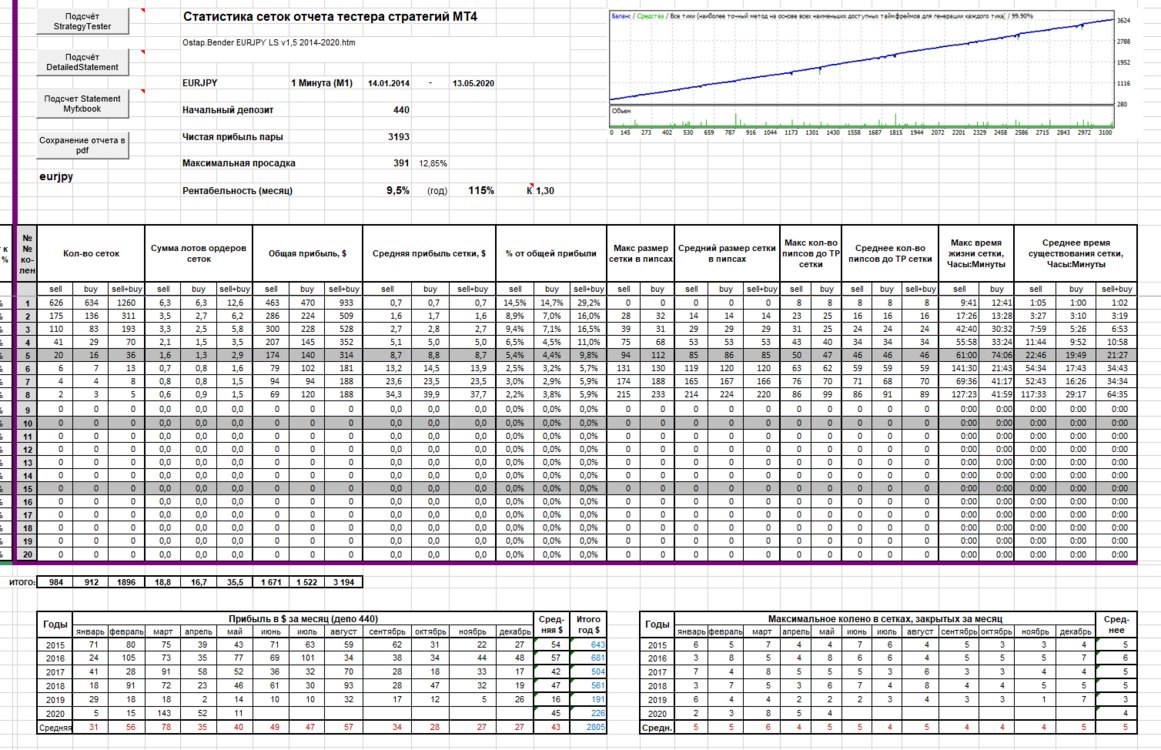The height and width of the screenshot is (750, 1161).
Task: Select the lowercase eurjpy label cell
Action: point(56,177)
